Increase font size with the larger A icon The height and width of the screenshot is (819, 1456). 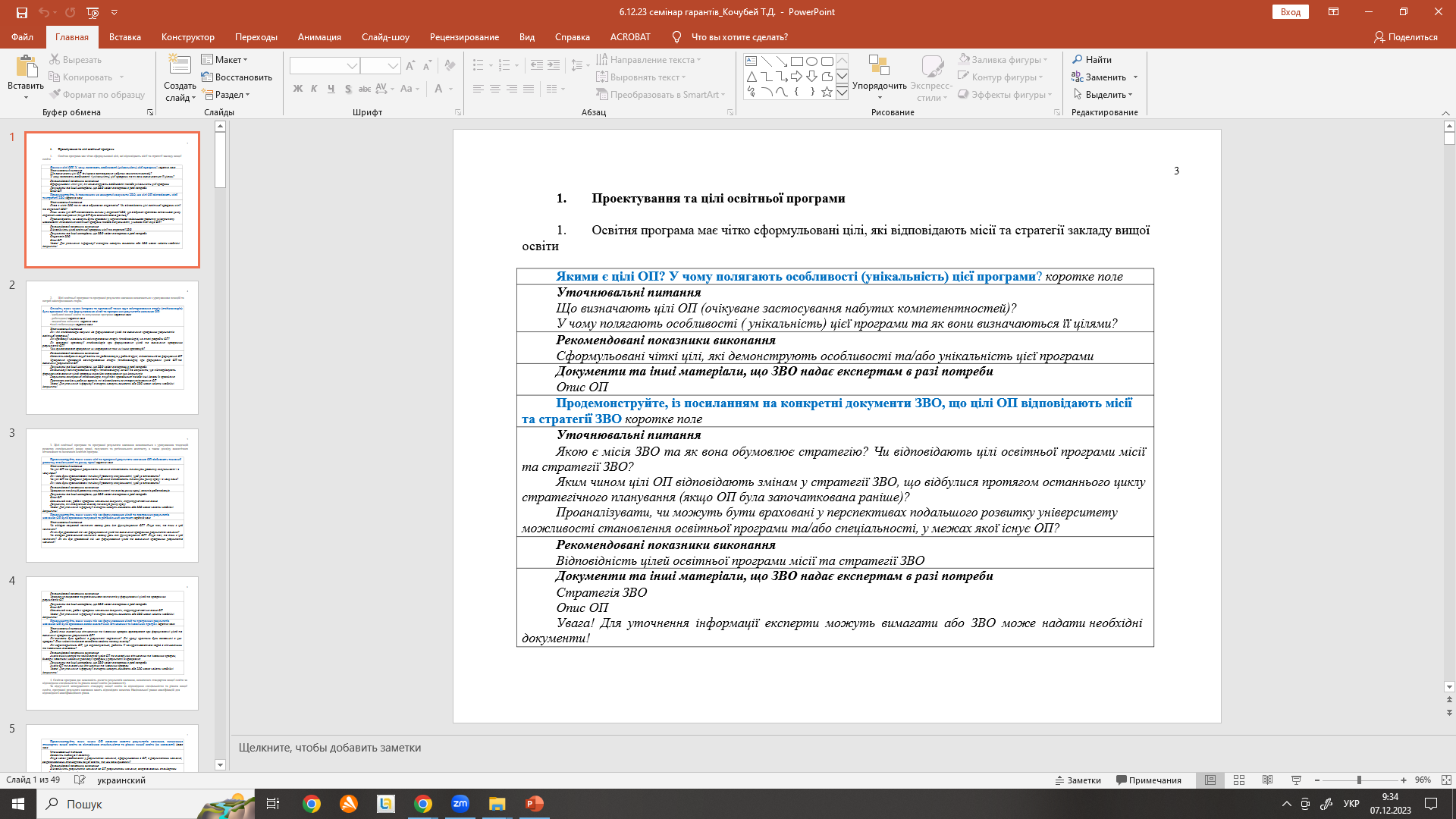[410, 66]
